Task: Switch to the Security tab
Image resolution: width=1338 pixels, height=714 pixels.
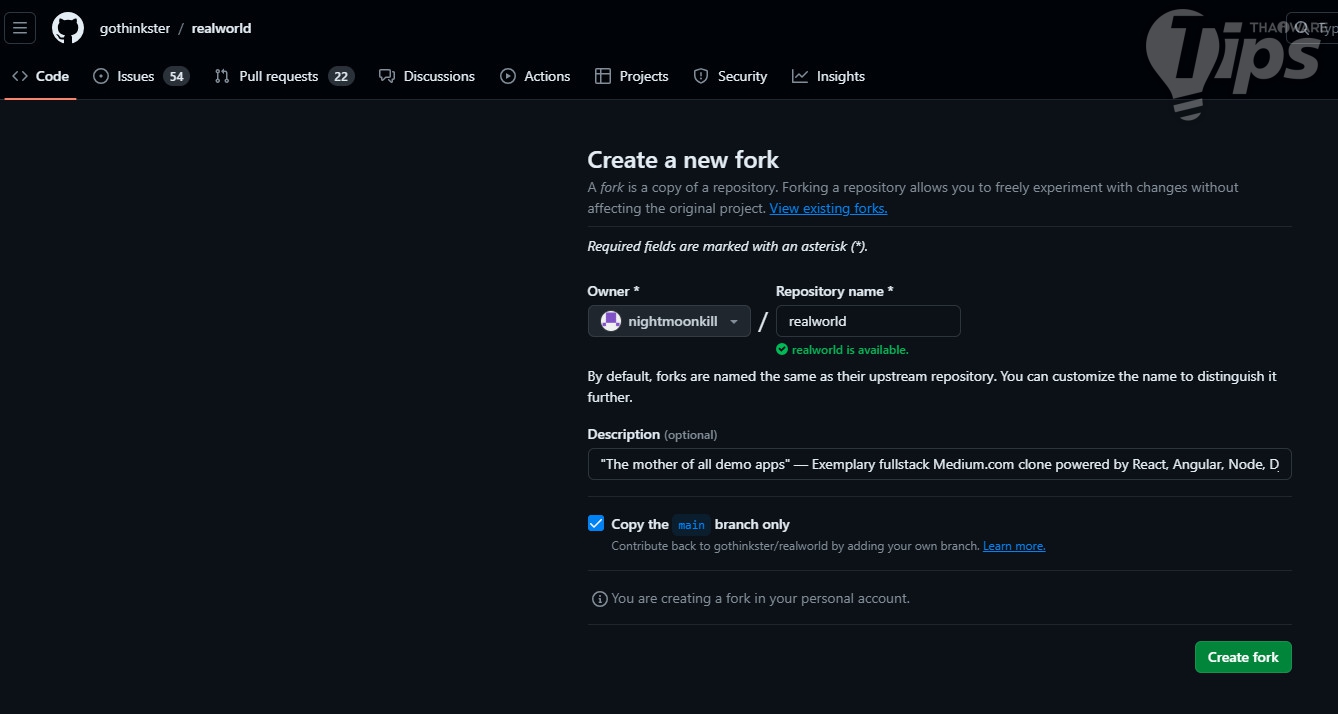Action: 730,76
